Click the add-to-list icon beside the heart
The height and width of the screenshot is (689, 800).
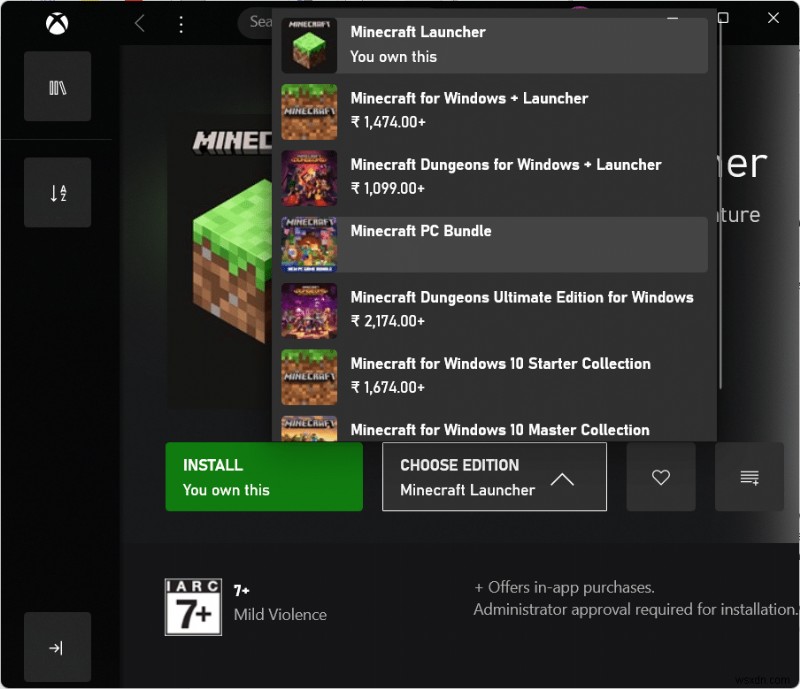coord(749,477)
